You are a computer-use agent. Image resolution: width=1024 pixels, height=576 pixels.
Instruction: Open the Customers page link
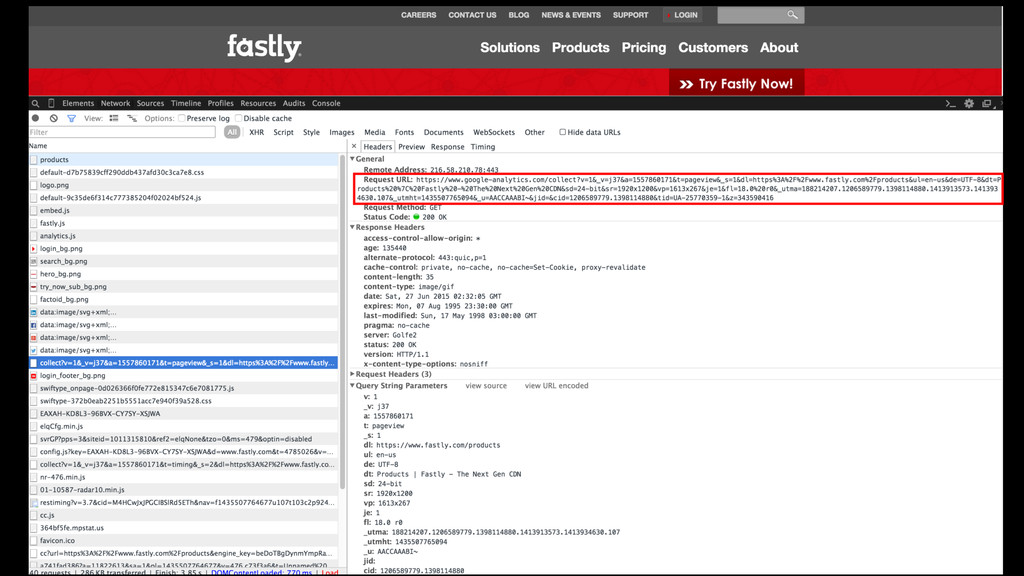713,47
